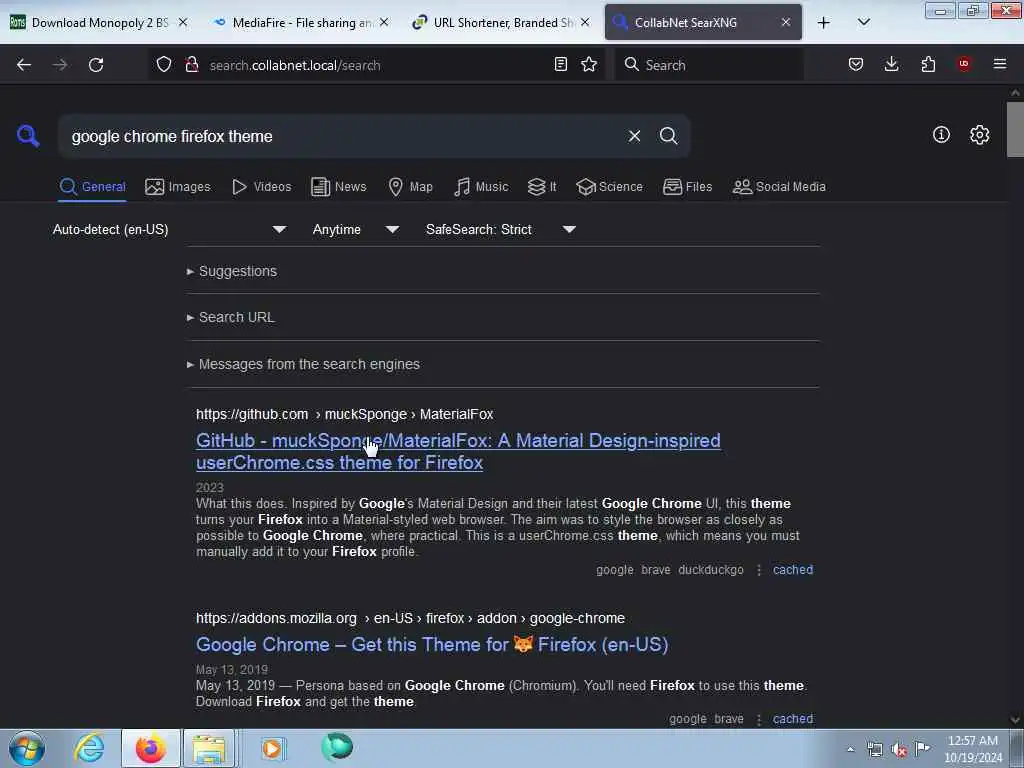
Task: Open cached copy of MaterialFox result
Action: pyautogui.click(x=793, y=569)
